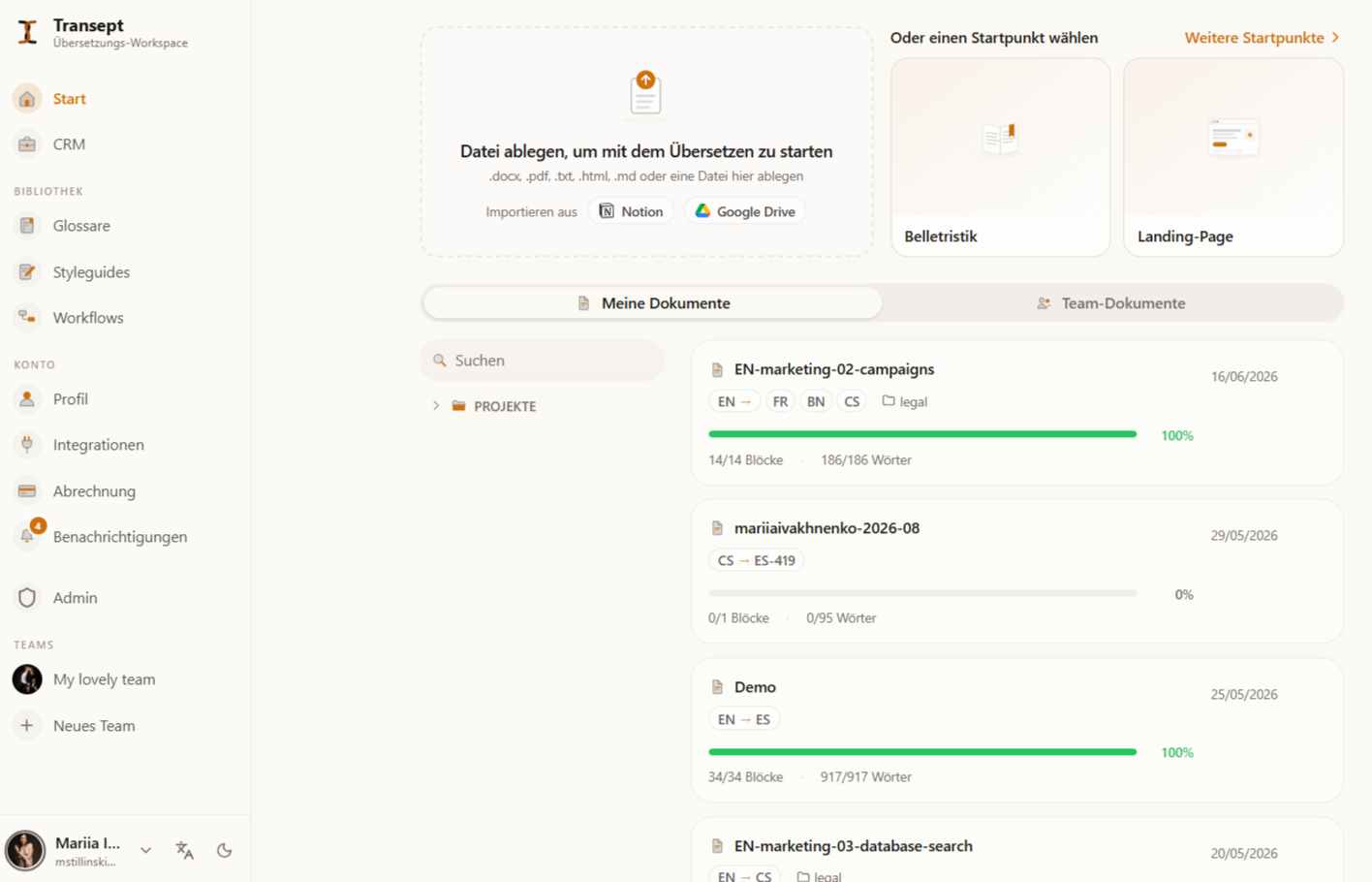Screen dimensions: 1372x882
Task: Open the Demo document title
Action: (755, 687)
